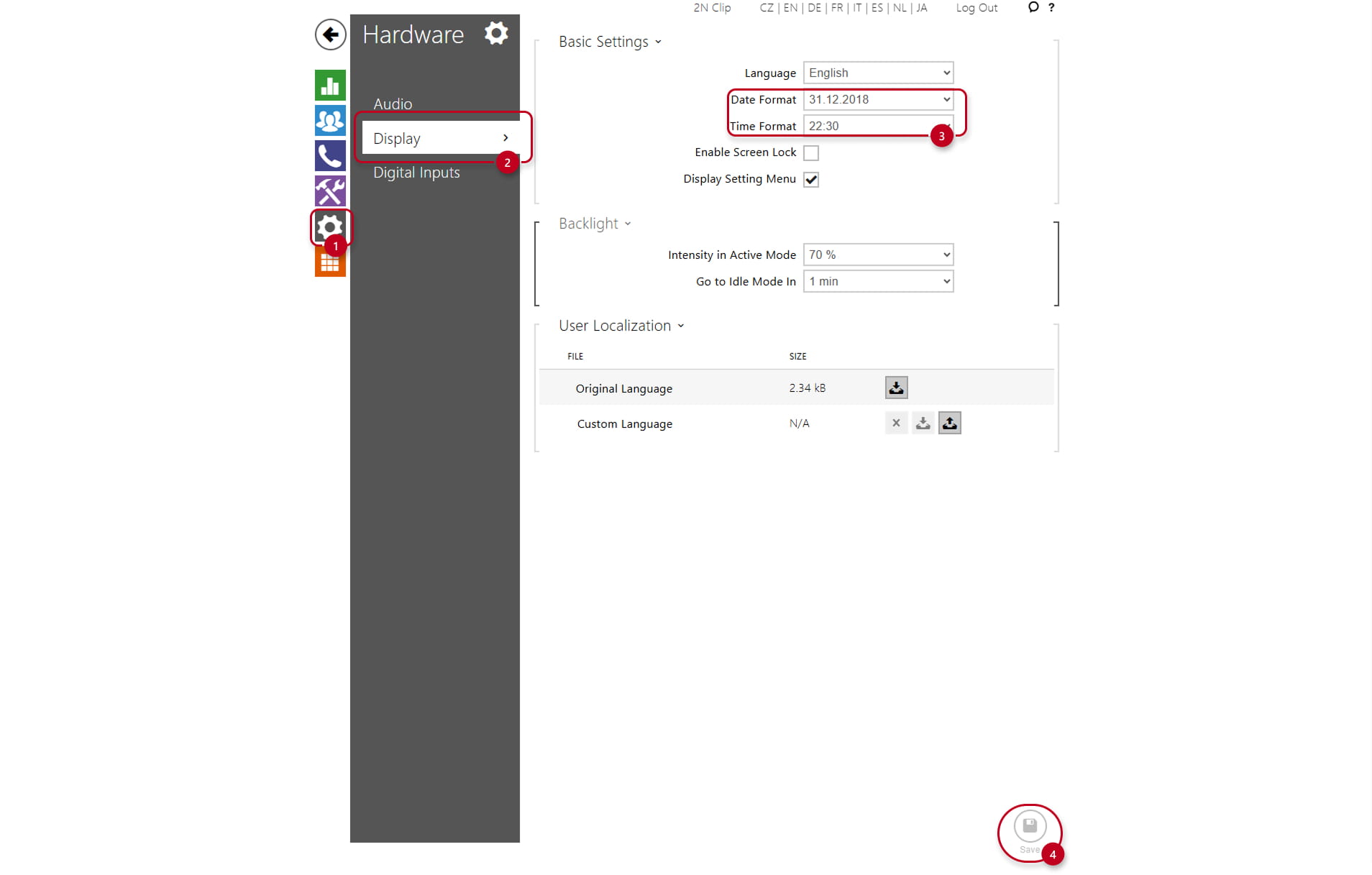Select the Display menu item
Viewport: 1372px width, 875px height.
pos(441,137)
